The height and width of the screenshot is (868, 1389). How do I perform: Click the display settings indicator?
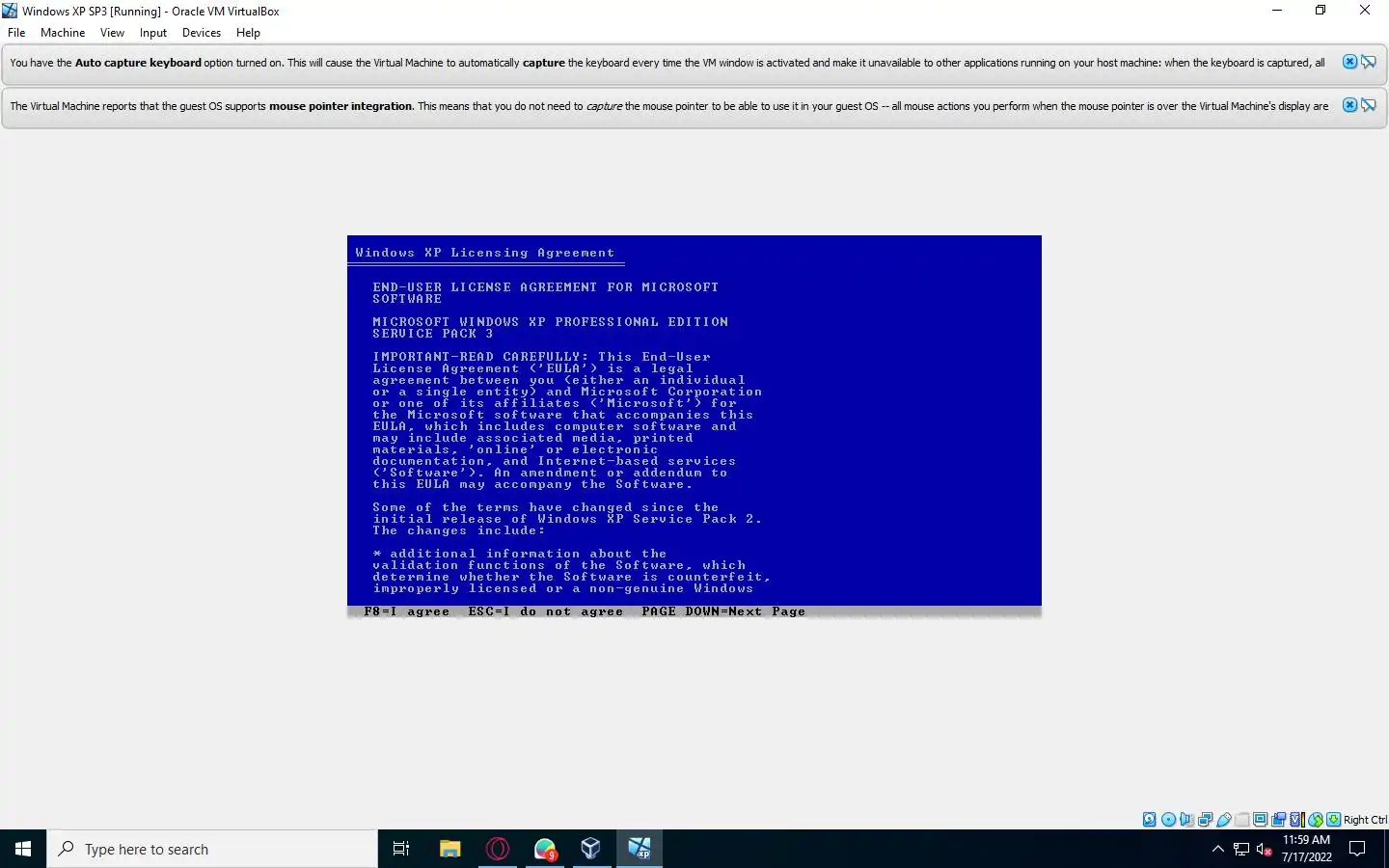tap(1261, 820)
